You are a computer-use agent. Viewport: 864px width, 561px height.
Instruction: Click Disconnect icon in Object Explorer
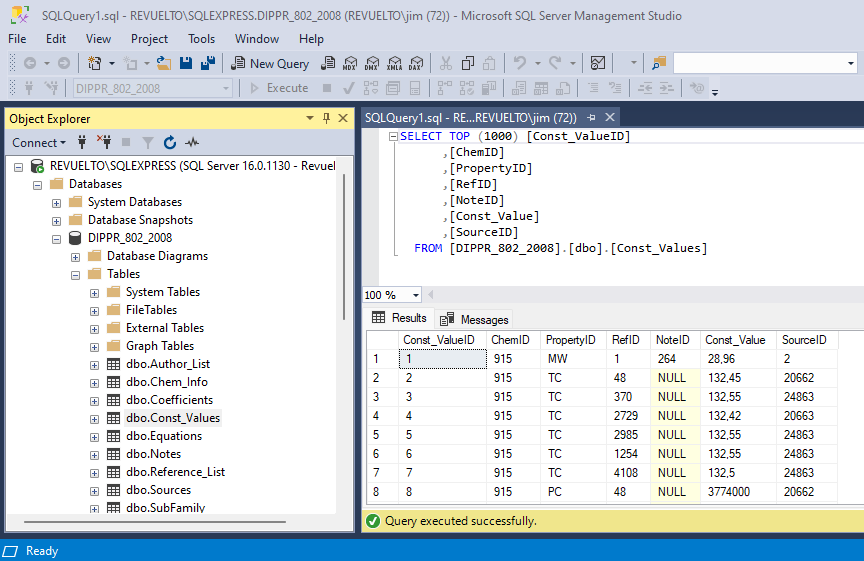pyautogui.click(x=104, y=143)
